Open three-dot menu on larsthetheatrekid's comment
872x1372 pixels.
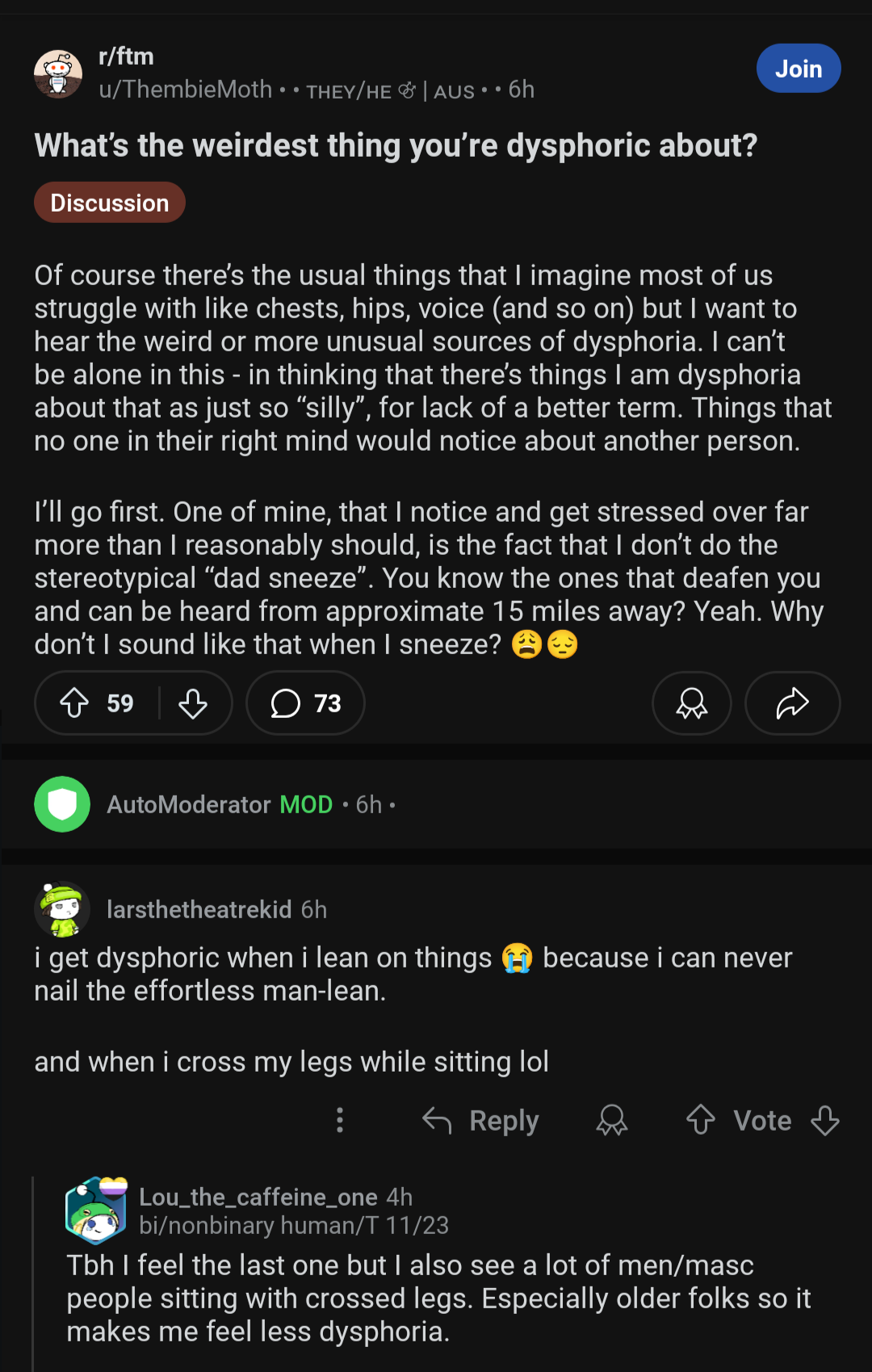pos(340,1120)
